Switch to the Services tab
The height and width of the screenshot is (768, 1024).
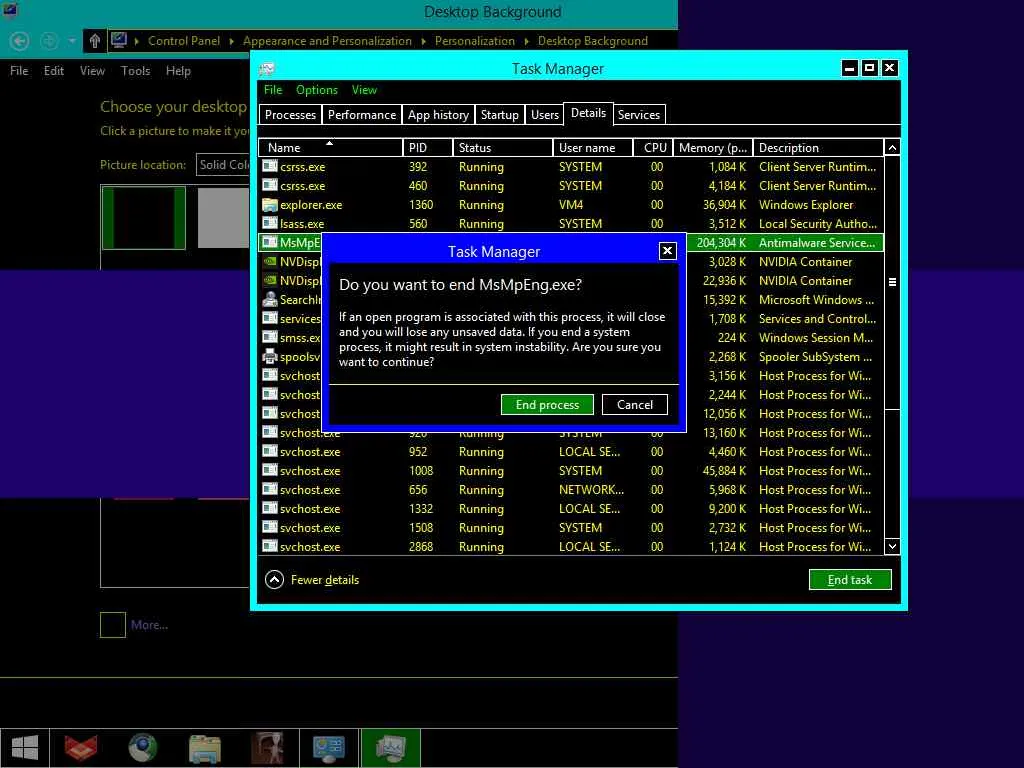(639, 114)
